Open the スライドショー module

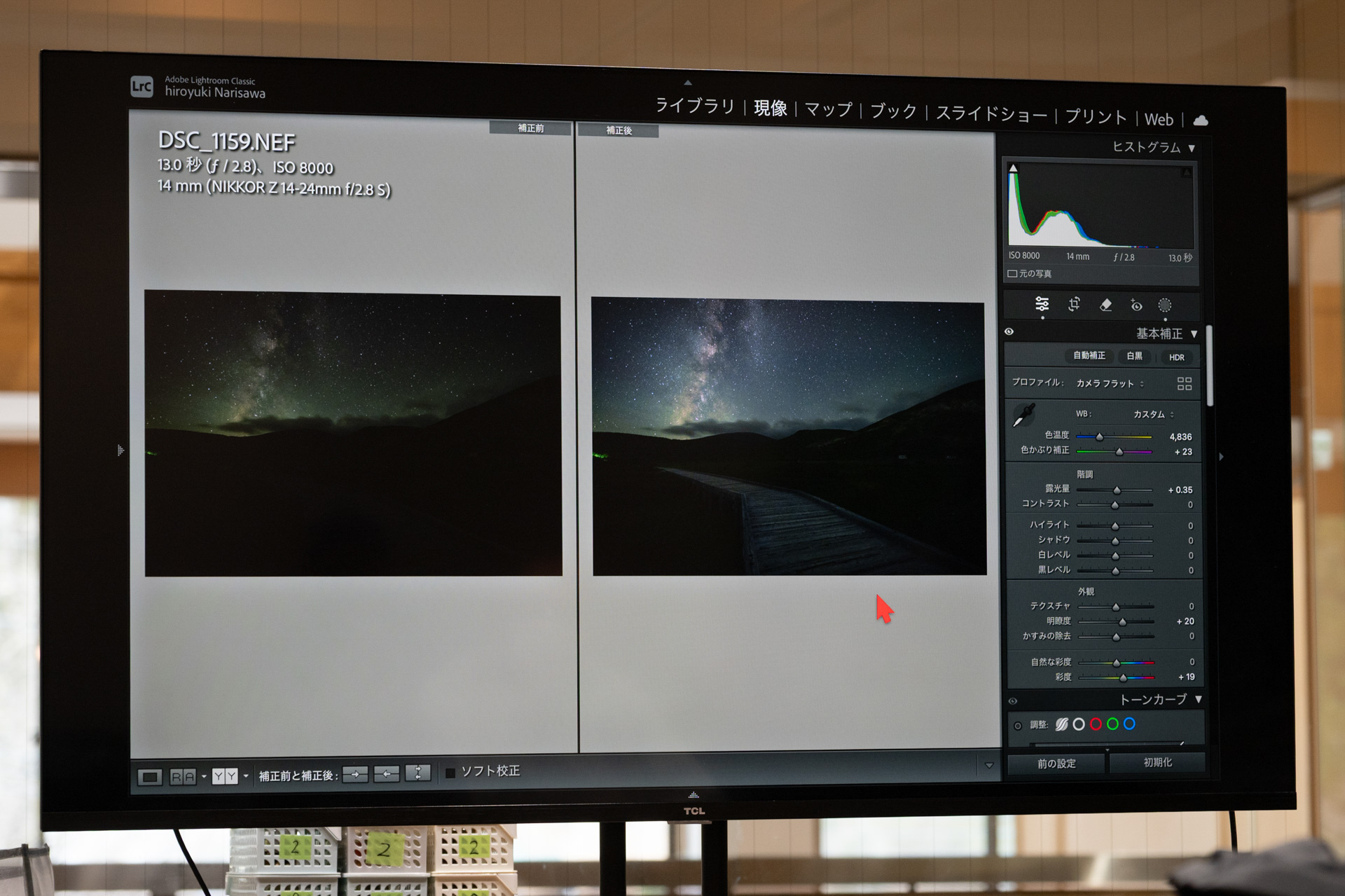[x=991, y=113]
